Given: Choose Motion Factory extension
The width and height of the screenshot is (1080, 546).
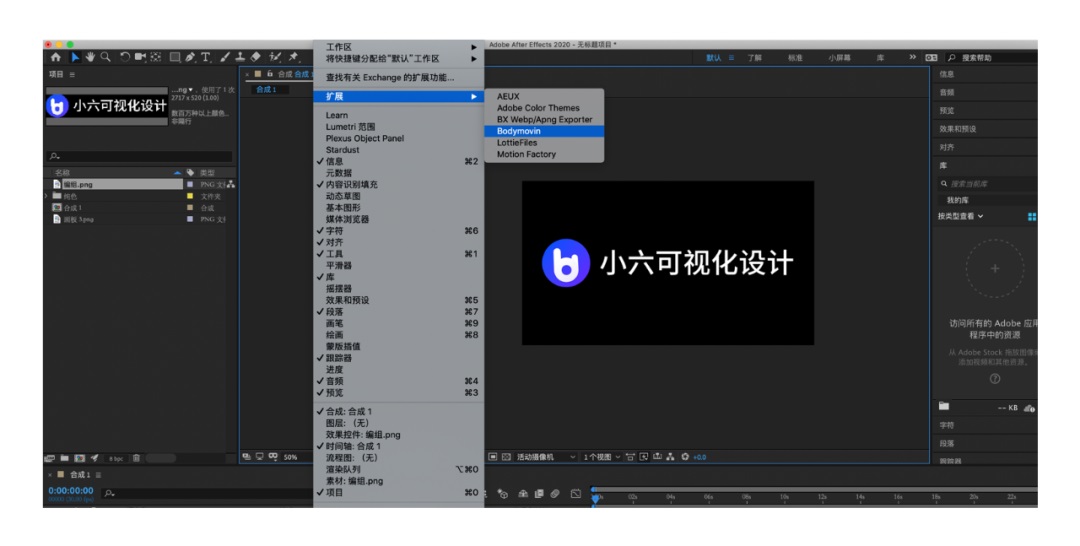Looking at the screenshot, I should (x=544, y=154).
